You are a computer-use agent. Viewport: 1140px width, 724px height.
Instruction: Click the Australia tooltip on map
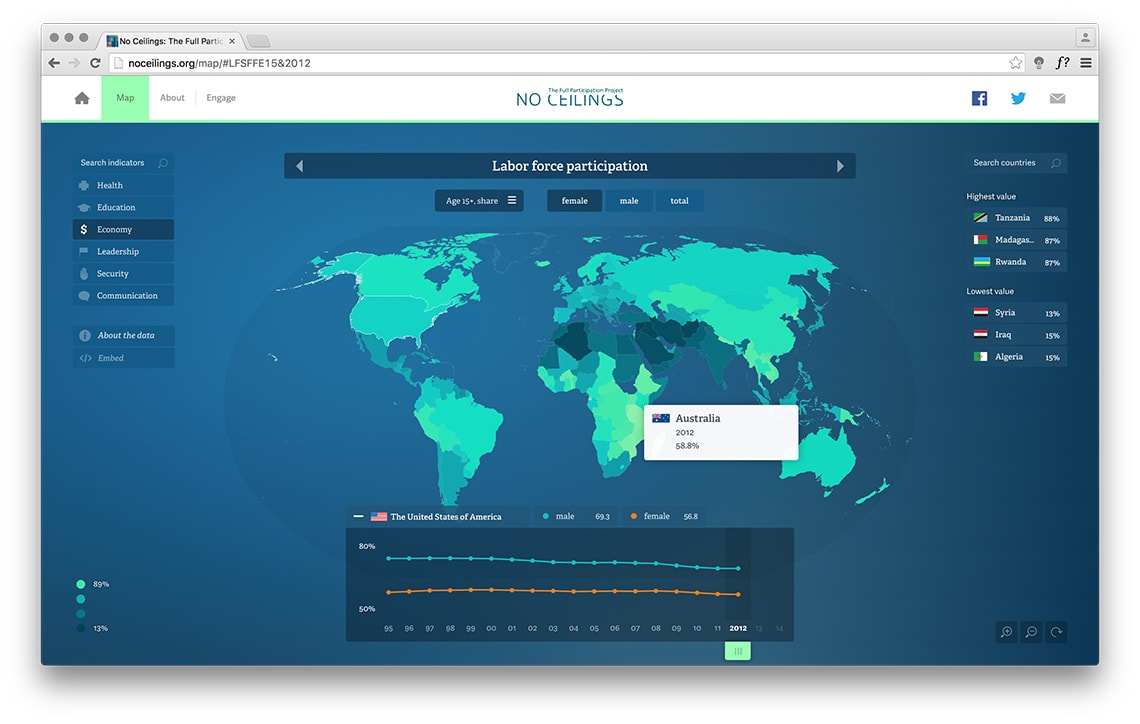(x=720, y=433)
